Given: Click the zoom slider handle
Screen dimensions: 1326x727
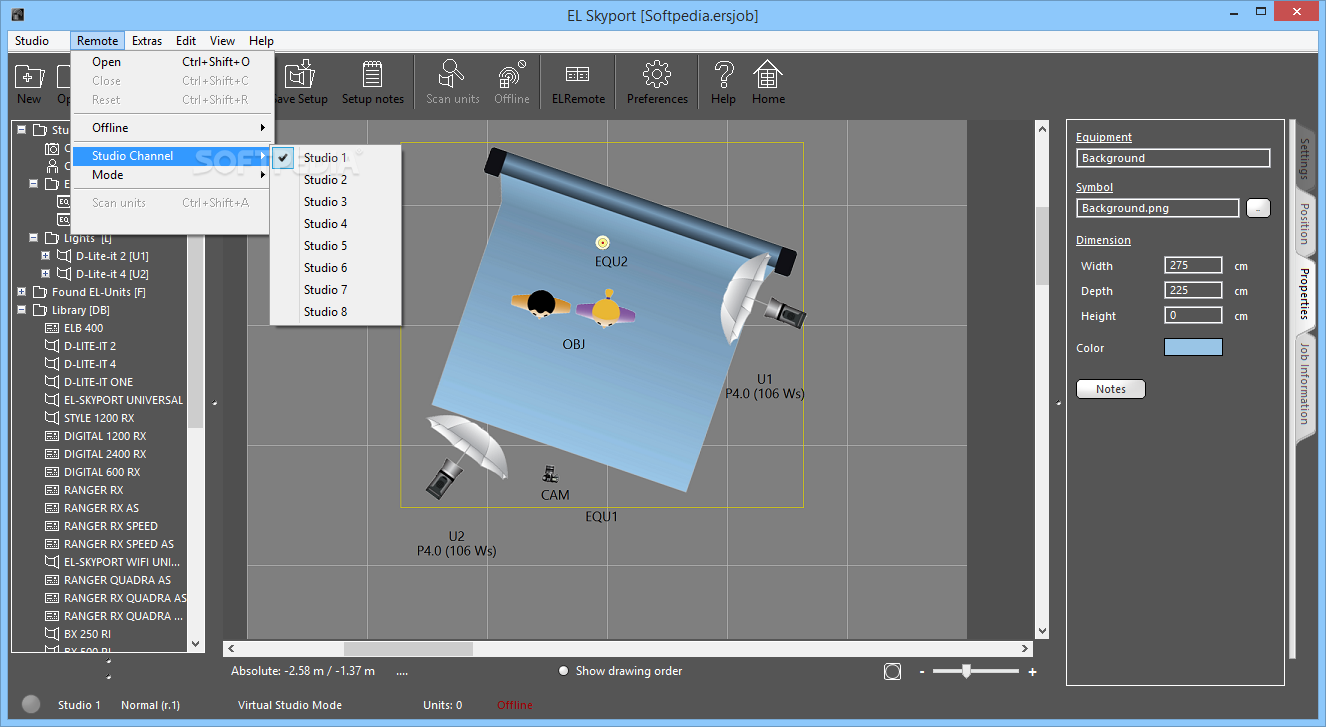Looking at the screenshot, I should tap(966, 672).
